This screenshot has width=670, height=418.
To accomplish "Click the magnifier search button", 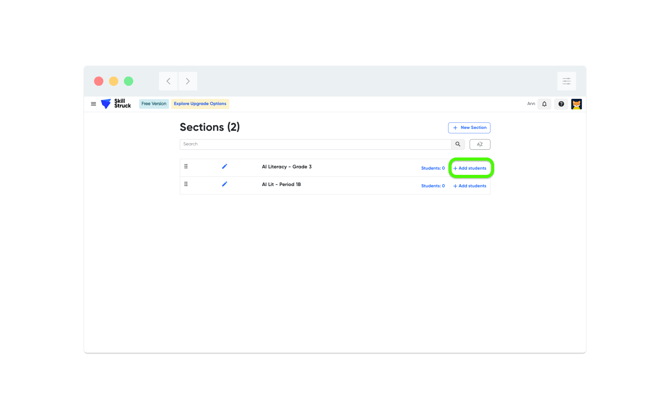I will click(458, 144).
